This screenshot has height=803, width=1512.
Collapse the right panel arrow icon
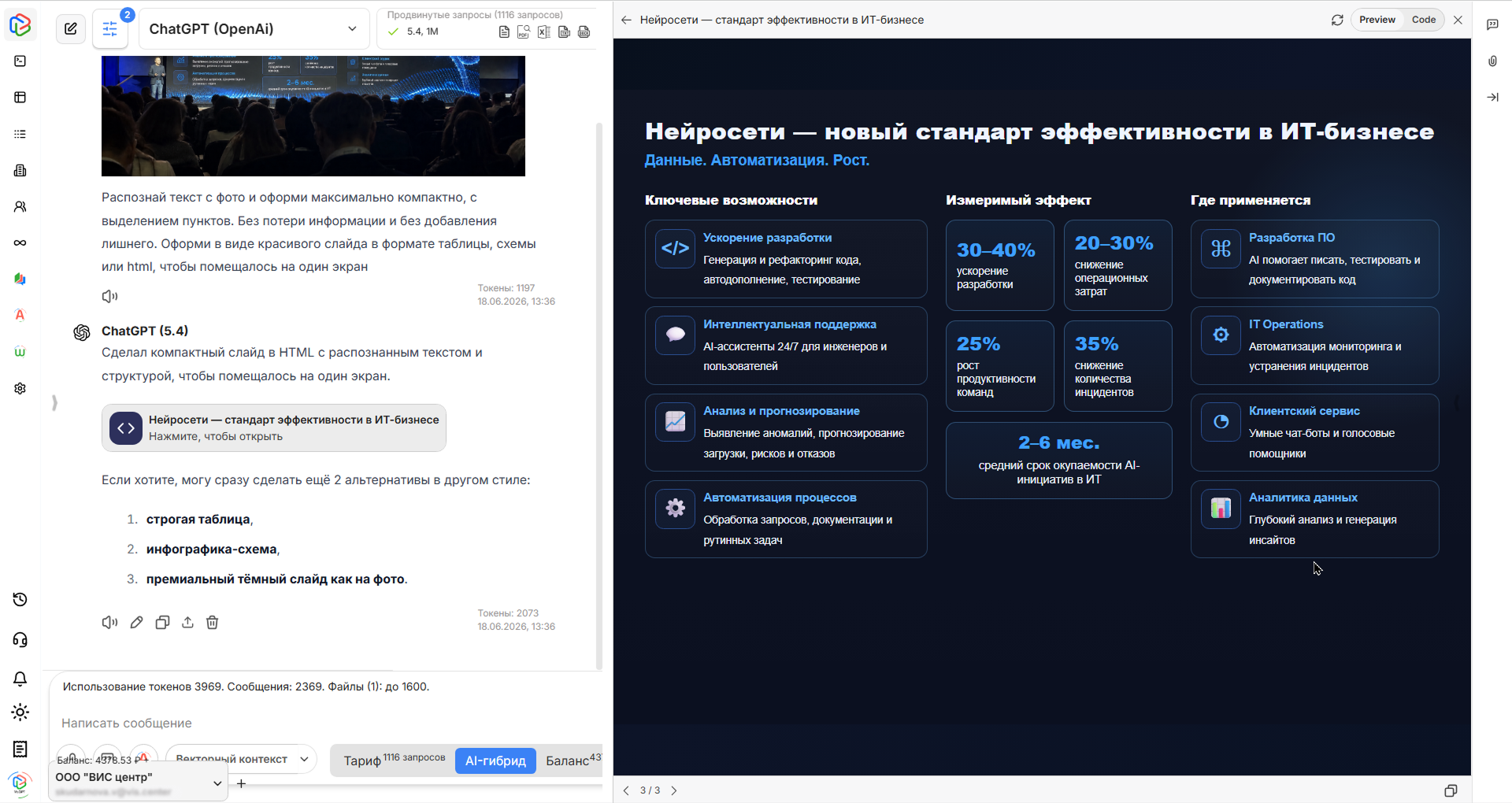pyautogui.click(x=1492, y=97)
